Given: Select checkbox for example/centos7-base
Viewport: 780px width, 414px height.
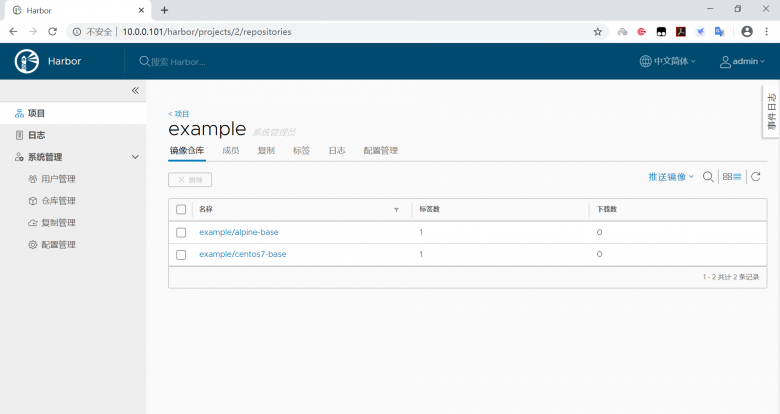Looking at the screenshot, I should (181, 254).
